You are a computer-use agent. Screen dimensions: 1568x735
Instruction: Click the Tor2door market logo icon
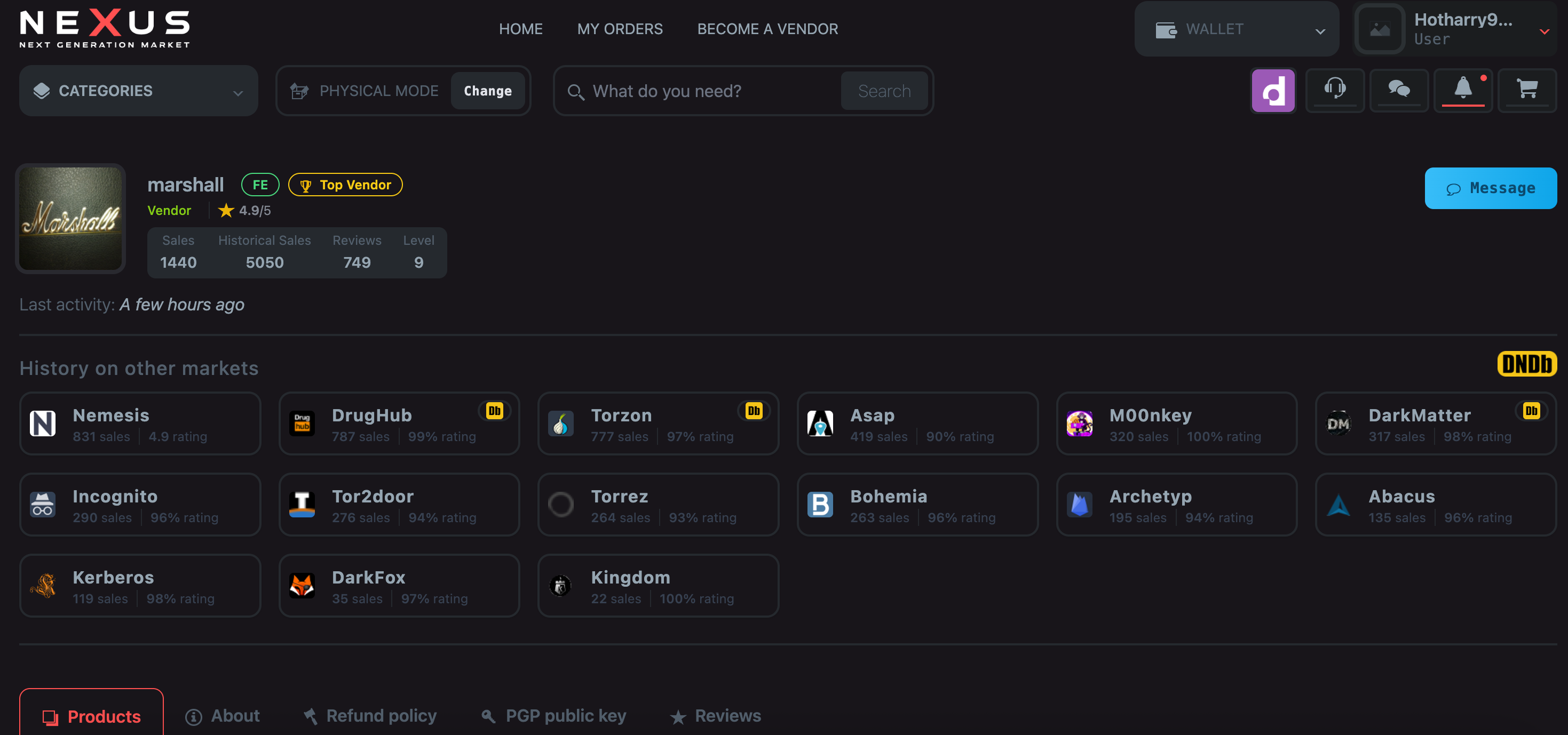302,505
